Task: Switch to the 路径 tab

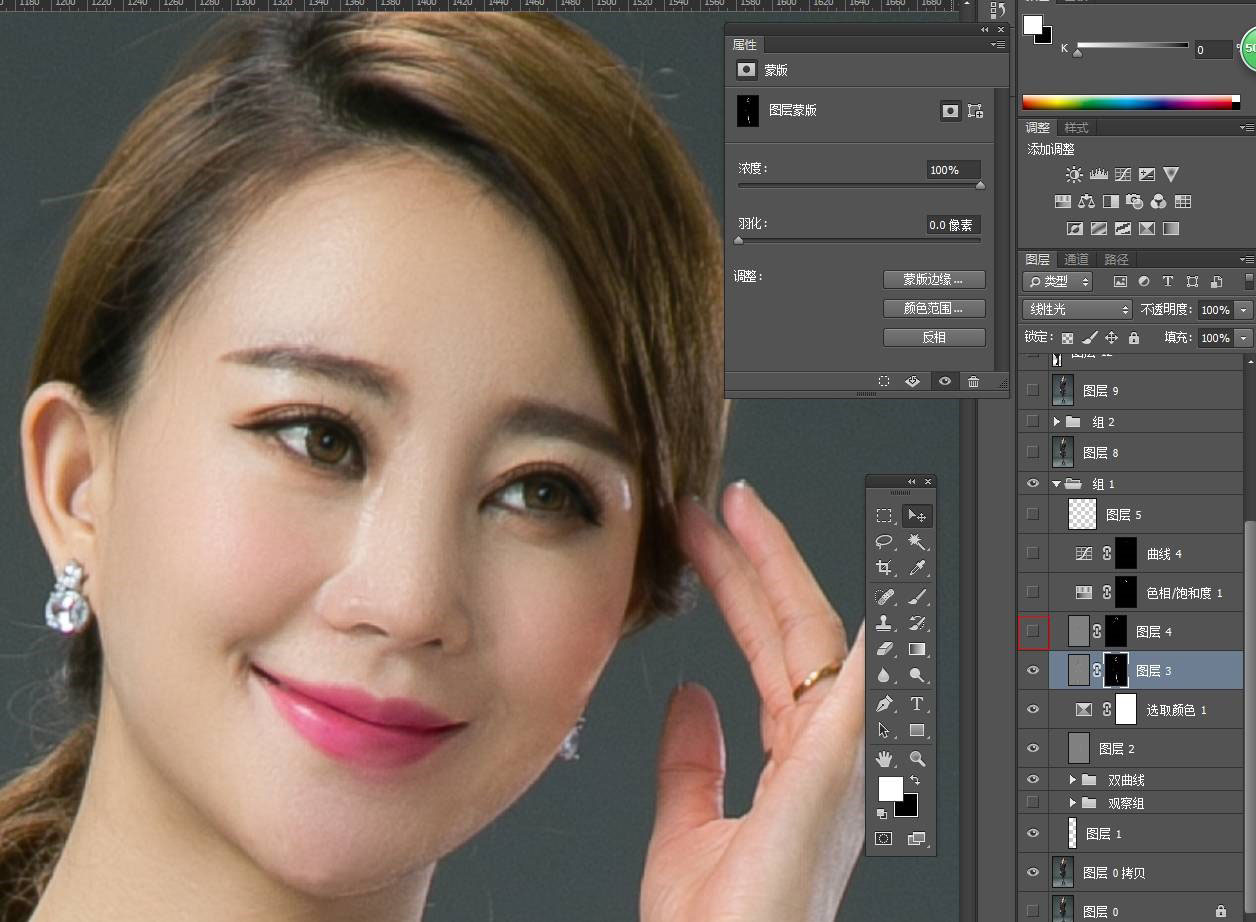Action: pos(1116,260)
